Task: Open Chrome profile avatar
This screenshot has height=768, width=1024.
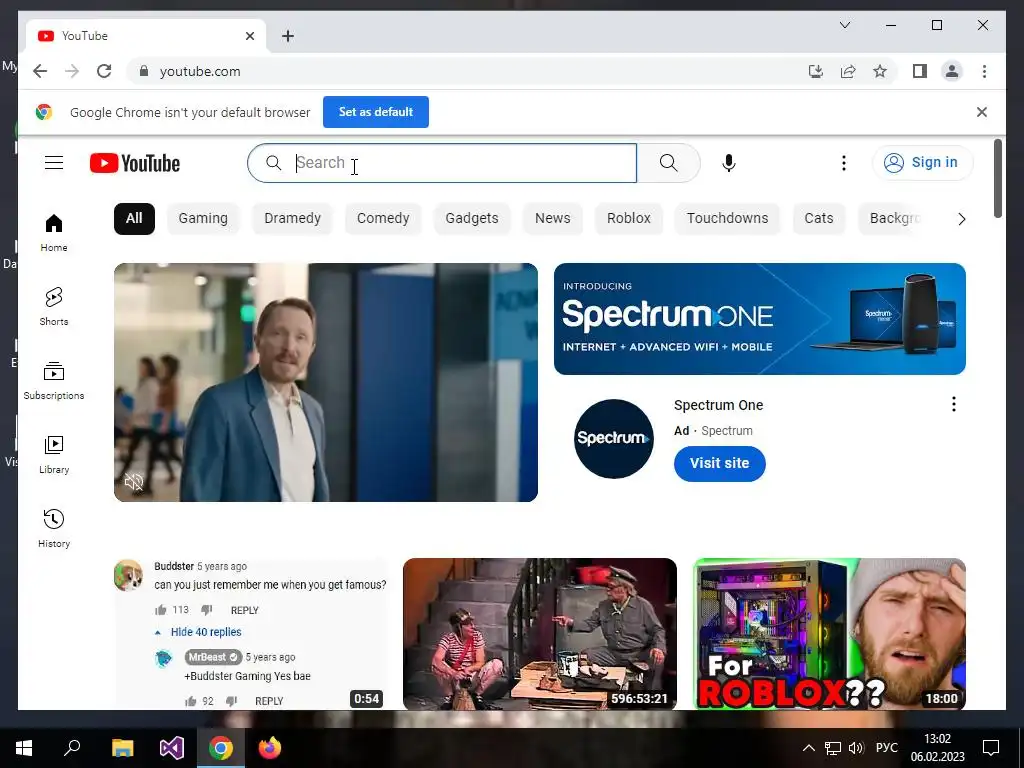Action: pos(952,71)
